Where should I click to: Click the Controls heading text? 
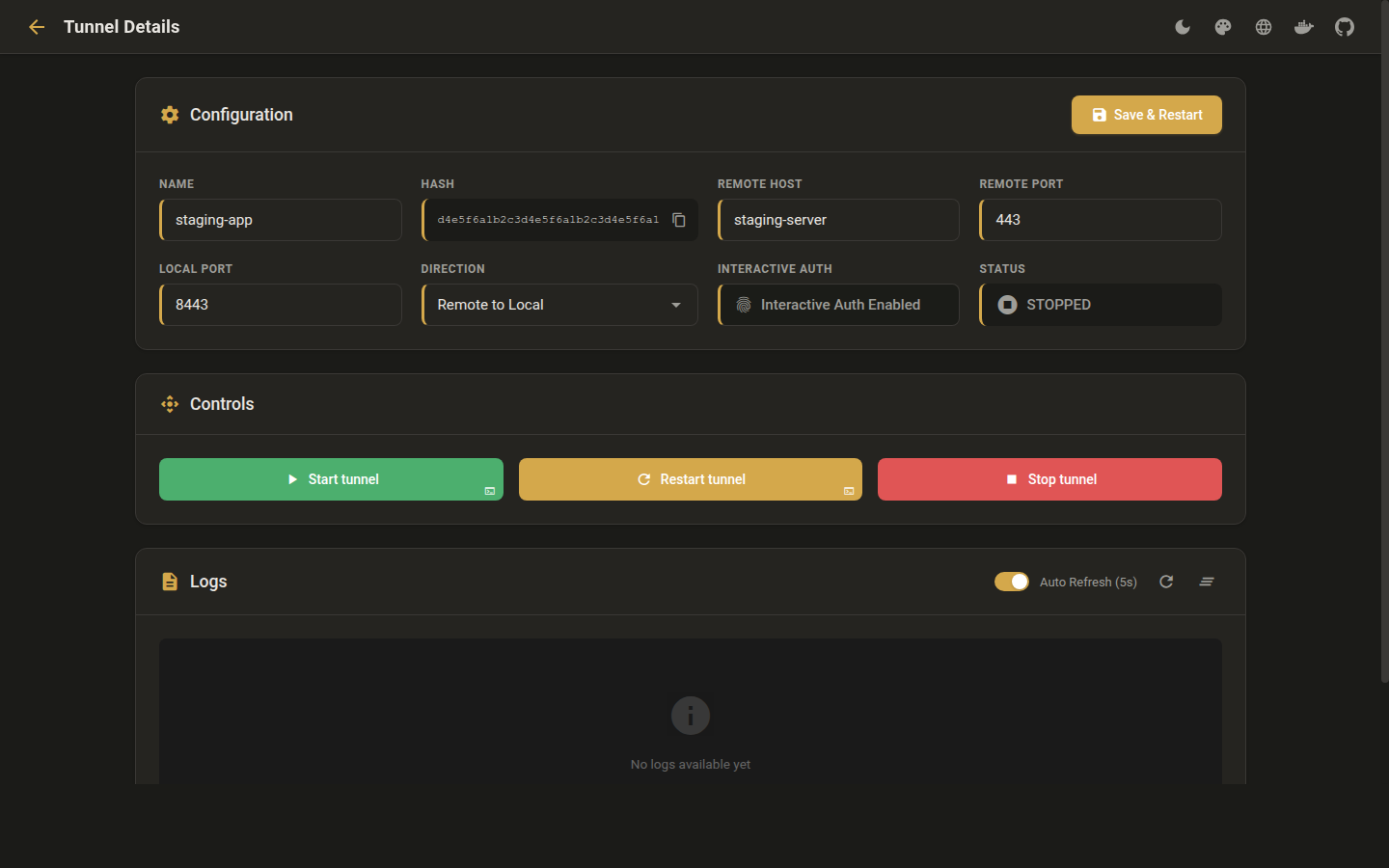click(x=222, y=404)
